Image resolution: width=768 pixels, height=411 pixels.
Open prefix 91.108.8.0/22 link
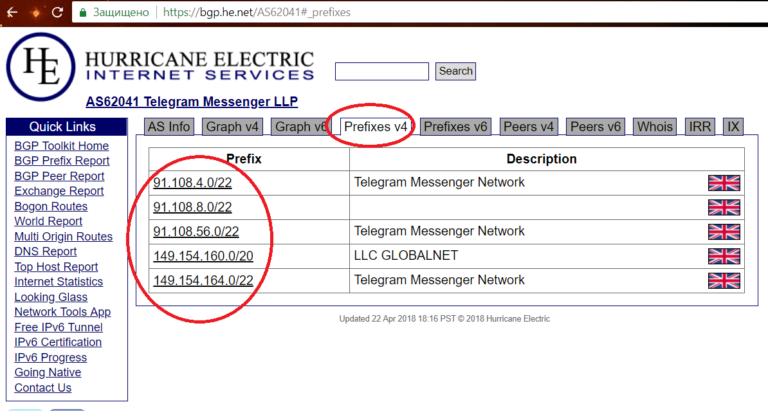[192, 207]
